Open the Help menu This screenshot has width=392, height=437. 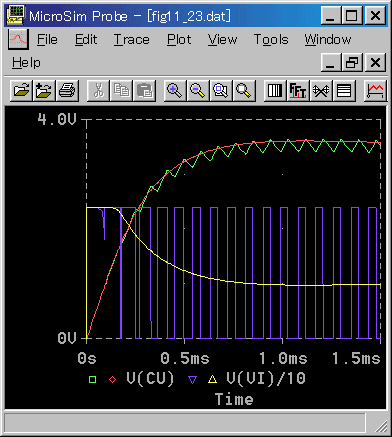26,62
